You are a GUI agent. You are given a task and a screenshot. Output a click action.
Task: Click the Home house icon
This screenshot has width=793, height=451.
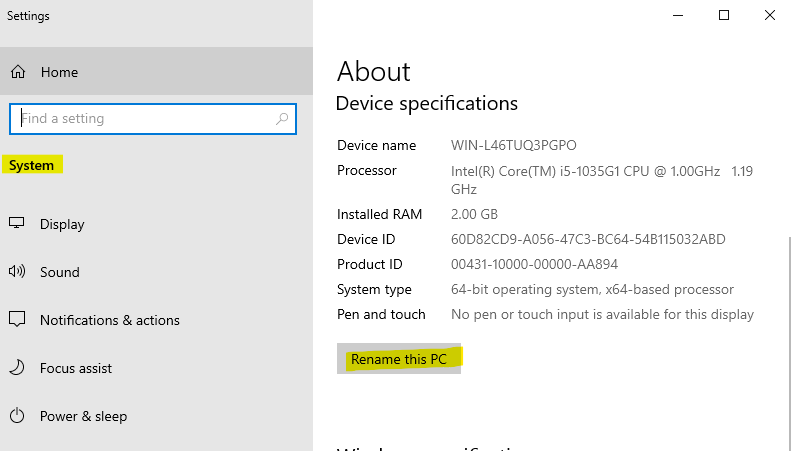coord(17,72)
